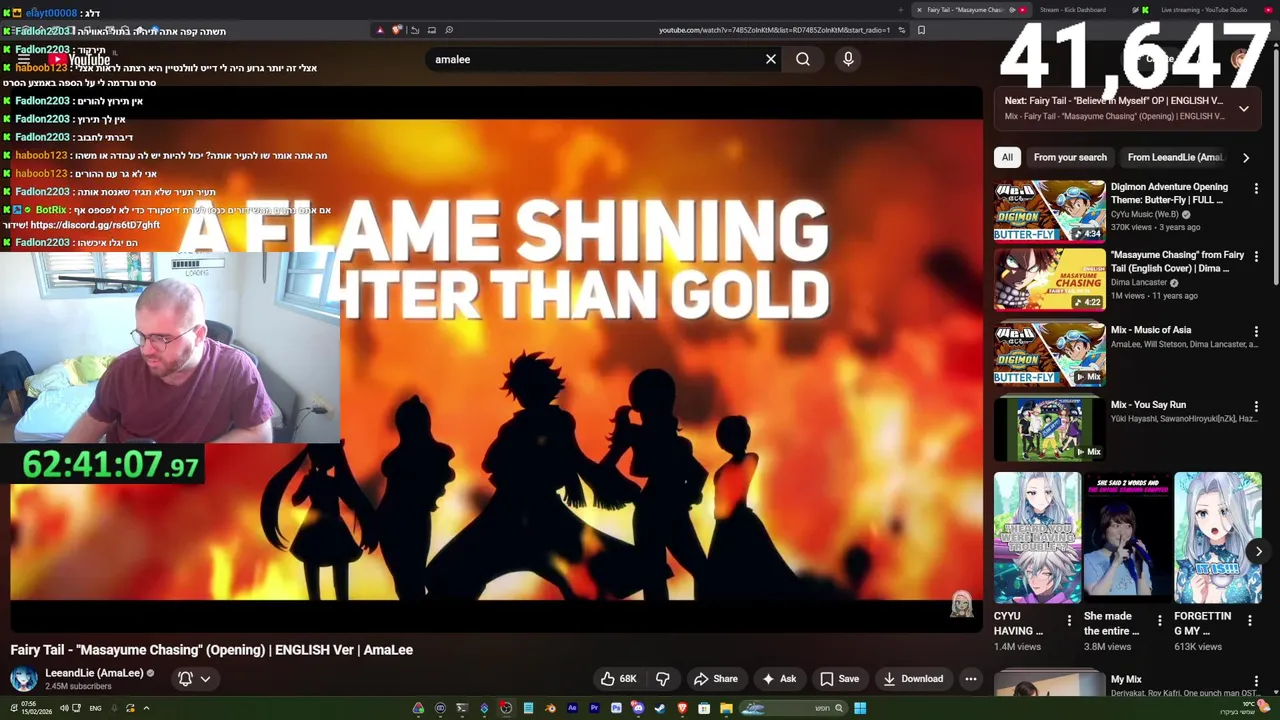Open Dima Lancaster Masayume Chasing cover thumbnail
This screenshot has height=720, width=1280.
(1049, 279)
